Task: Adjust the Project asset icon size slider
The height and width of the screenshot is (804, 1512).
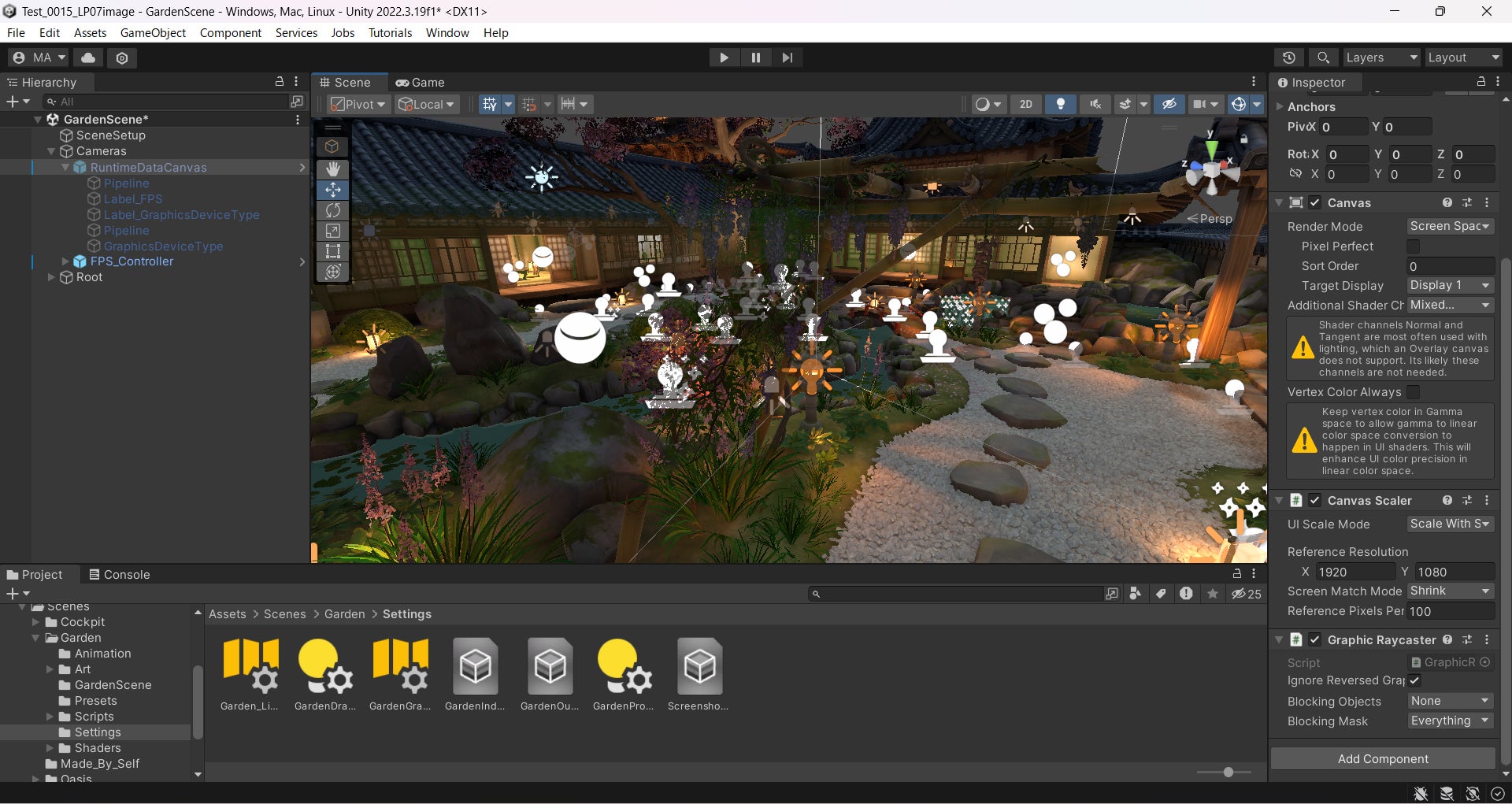Action: pos(1228,773)
